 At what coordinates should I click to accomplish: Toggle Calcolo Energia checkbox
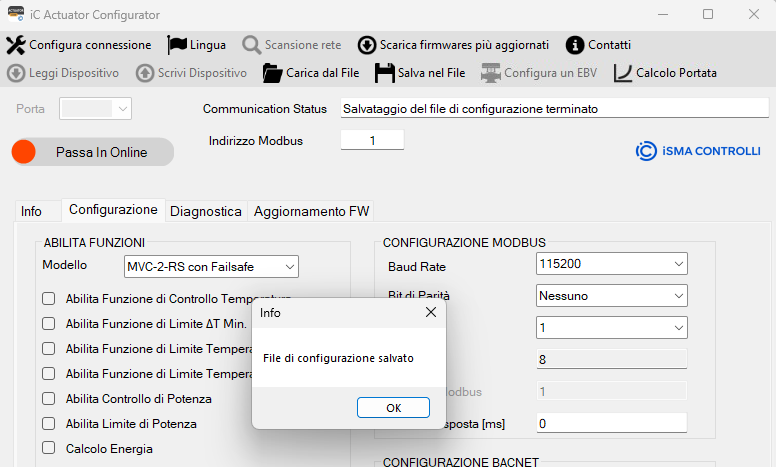(48, 448)
